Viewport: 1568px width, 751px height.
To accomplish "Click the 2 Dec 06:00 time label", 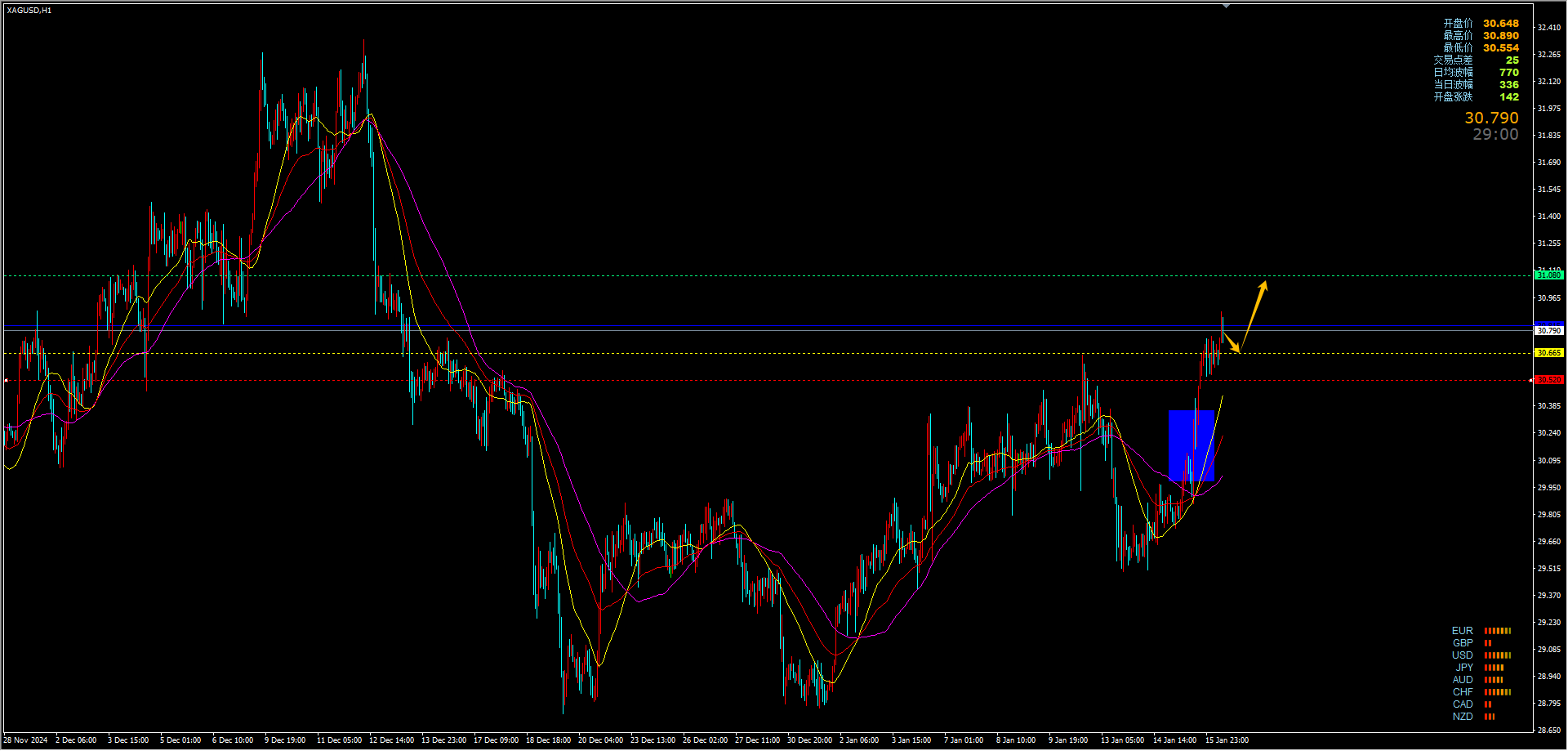I will [76, 740].
